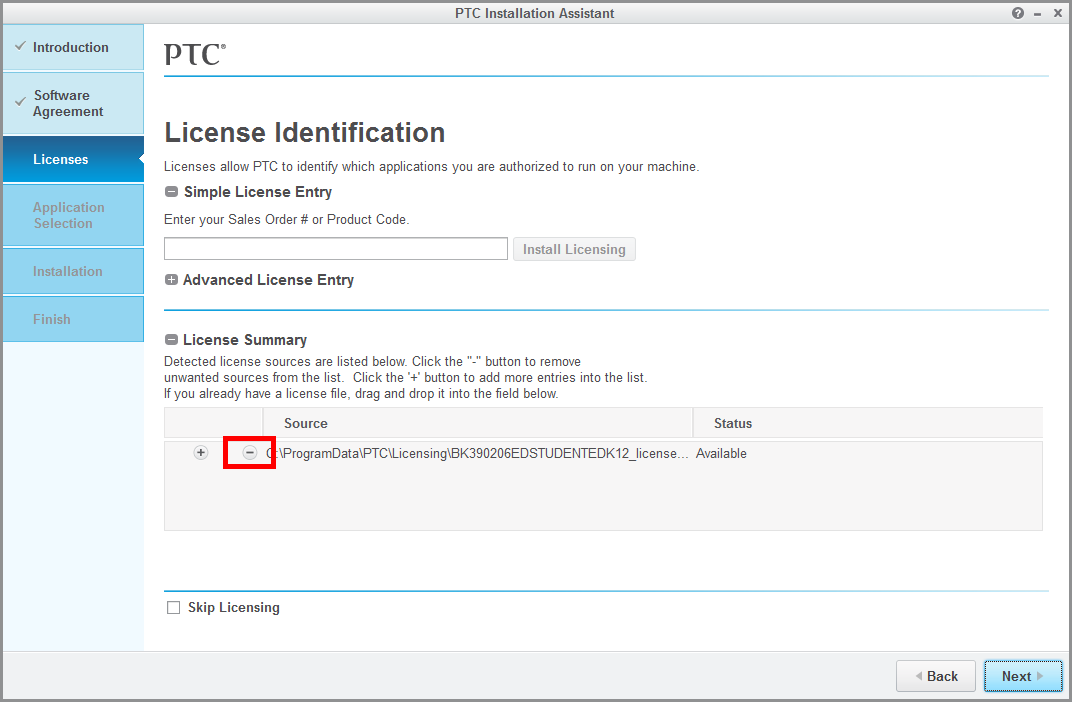Focus the Sales Order or Product Code field

[x=336, y=249]
